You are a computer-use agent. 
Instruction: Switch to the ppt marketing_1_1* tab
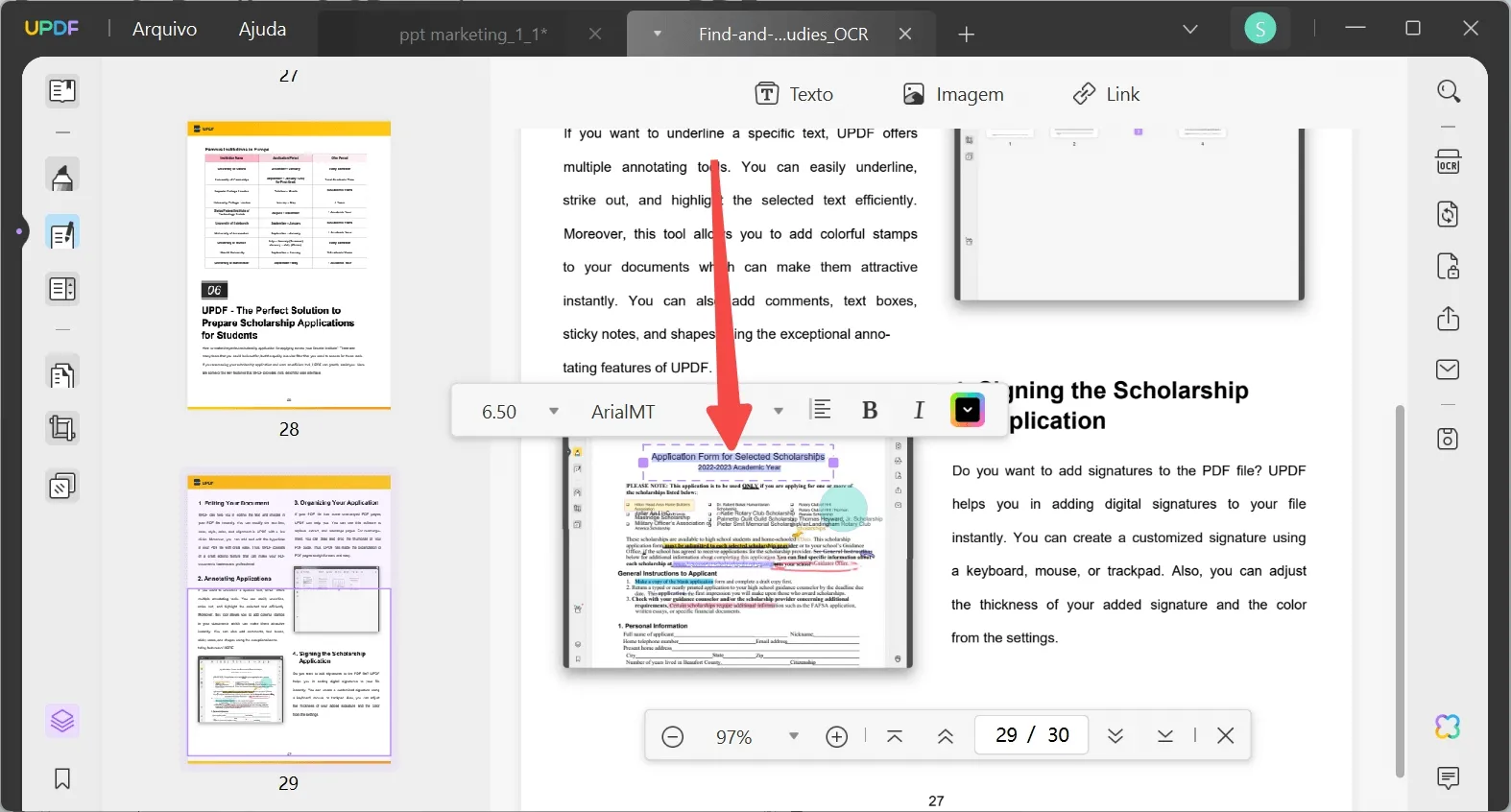pos(473,35)
